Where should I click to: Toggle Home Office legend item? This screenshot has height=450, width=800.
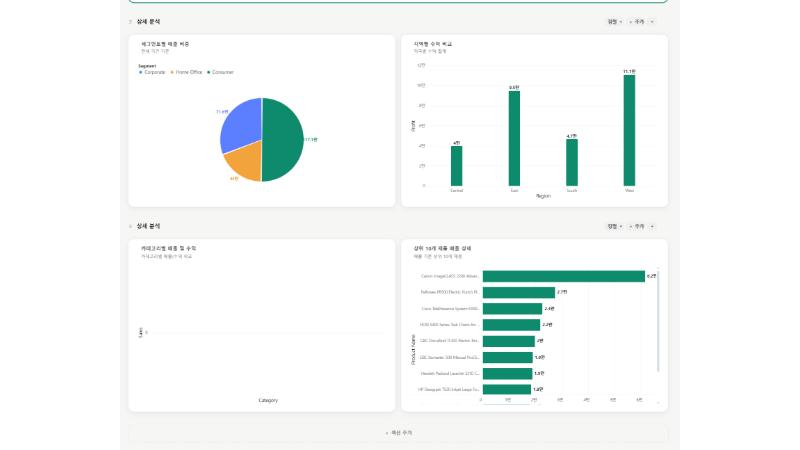point(186,72)
